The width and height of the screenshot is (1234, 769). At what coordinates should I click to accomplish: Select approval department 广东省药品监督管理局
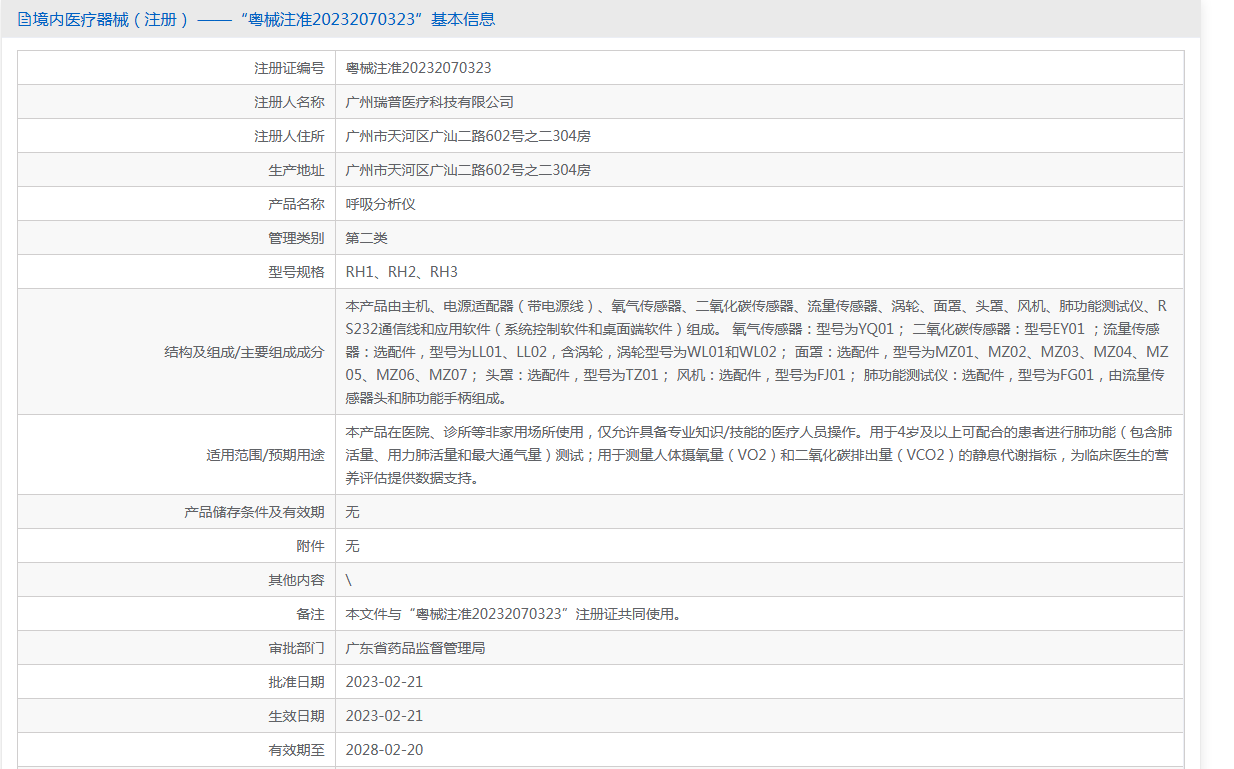pyautogui.click(x=416, y=648)
